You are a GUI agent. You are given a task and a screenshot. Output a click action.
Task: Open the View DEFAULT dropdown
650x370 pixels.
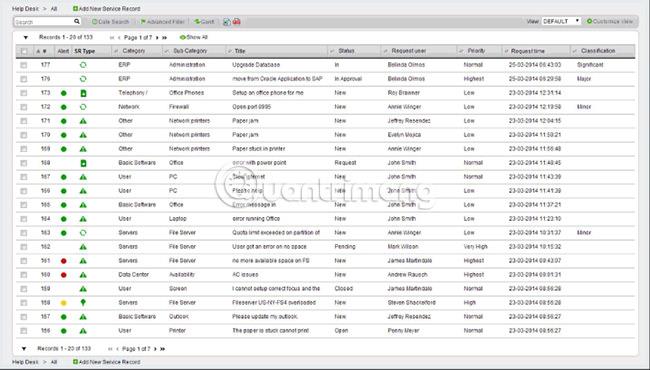pos(561,21)
